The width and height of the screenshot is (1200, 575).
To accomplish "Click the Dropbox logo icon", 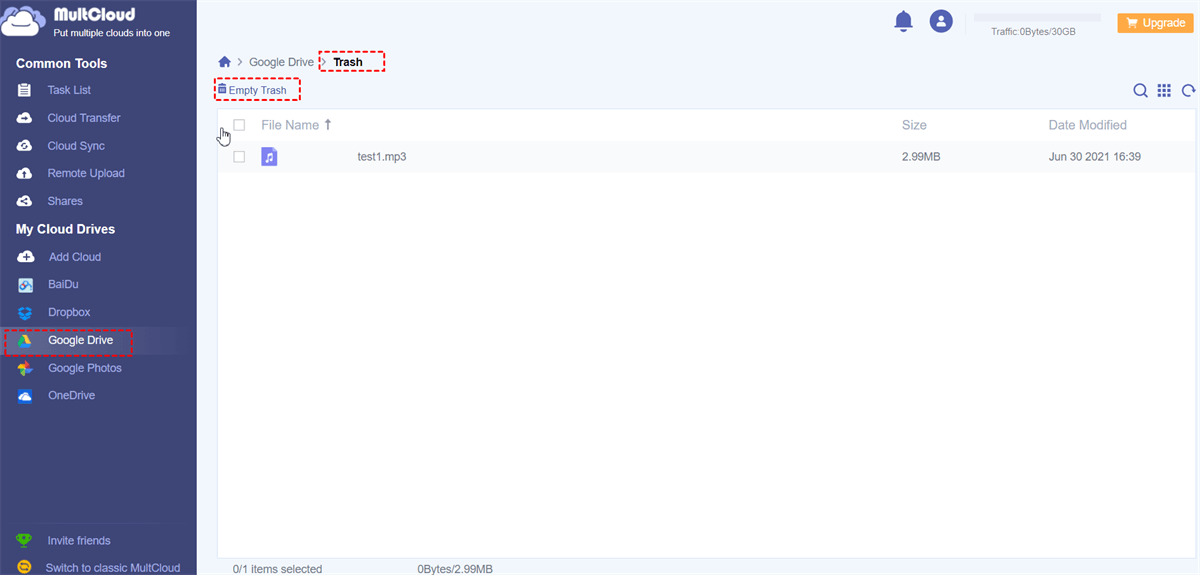I will point(26,313).
